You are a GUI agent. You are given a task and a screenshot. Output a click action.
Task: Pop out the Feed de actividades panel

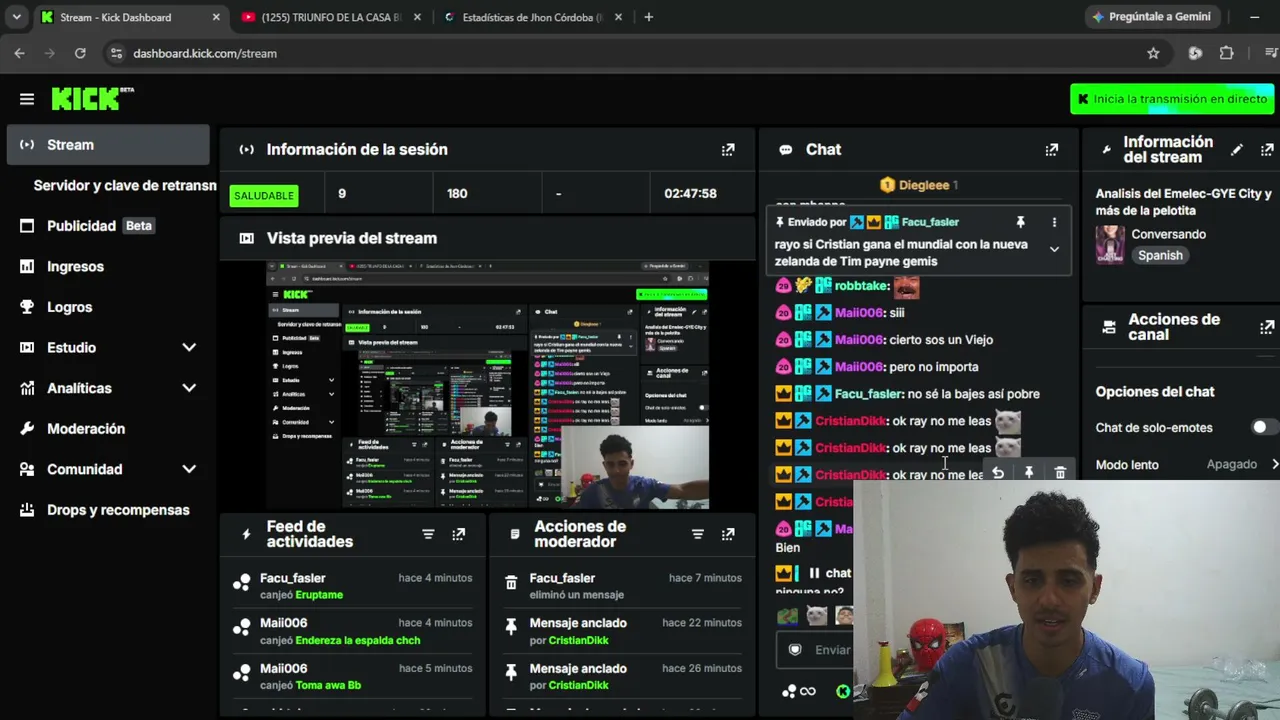(458, 534)
